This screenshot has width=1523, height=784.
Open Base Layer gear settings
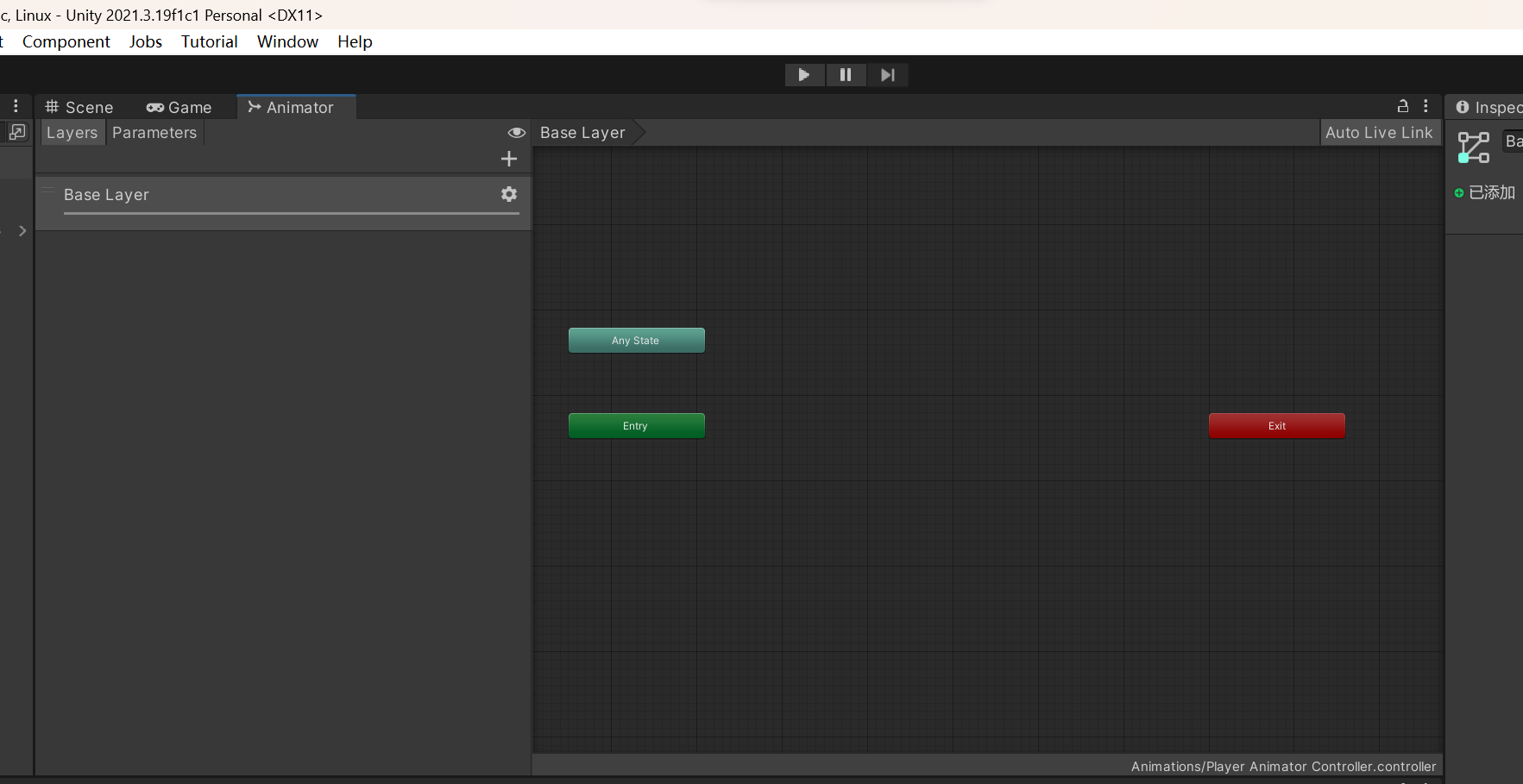click(x=509, y=194)
